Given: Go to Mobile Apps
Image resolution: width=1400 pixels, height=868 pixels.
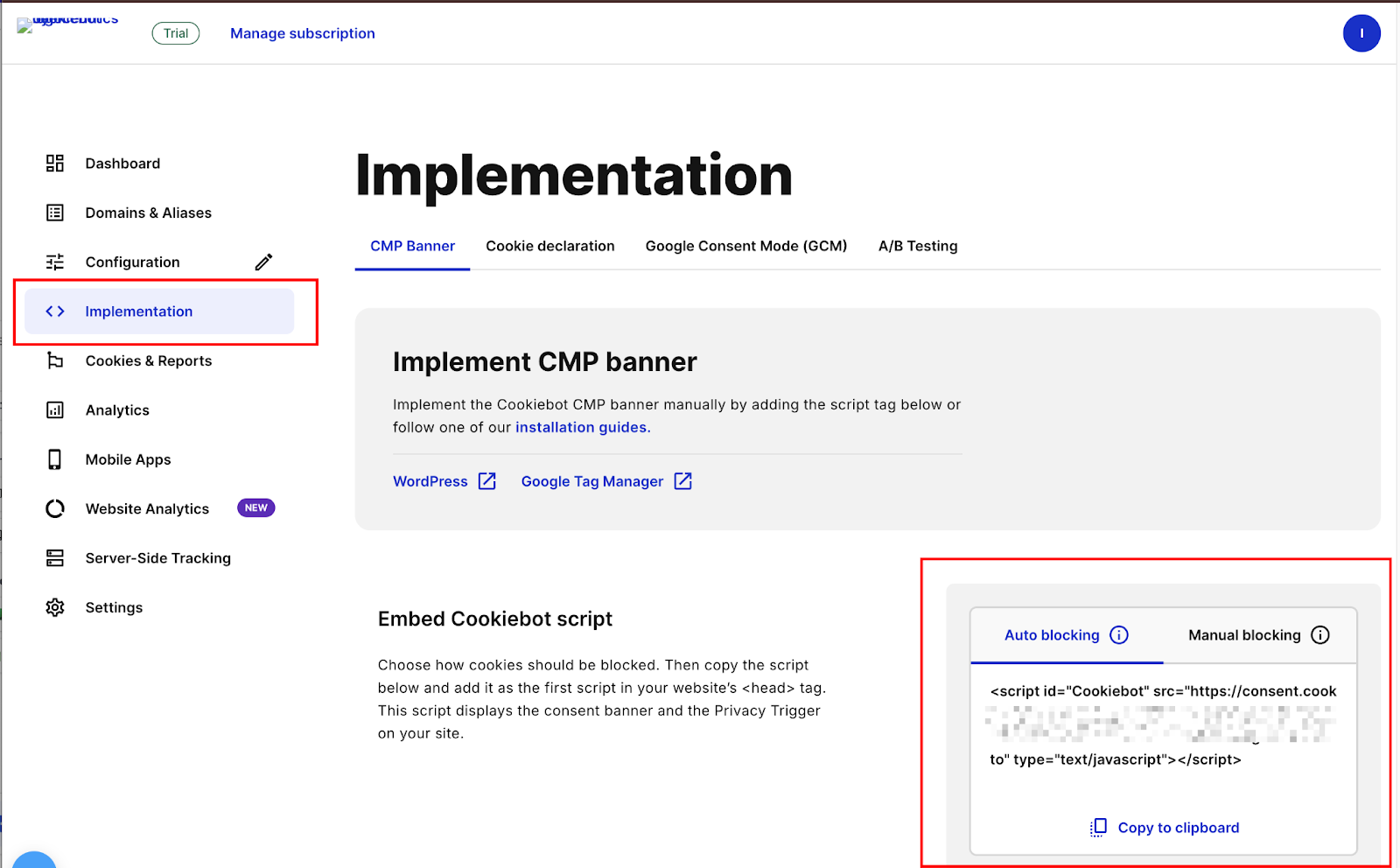Looking at the screenshot, I should pos(128,459).
